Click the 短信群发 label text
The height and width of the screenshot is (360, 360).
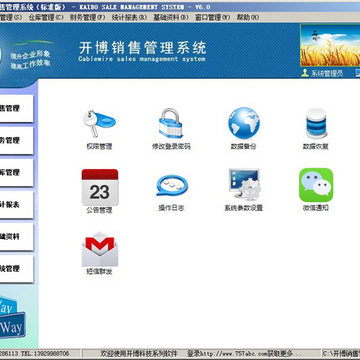pyautogui.click(x=99, y=272)
